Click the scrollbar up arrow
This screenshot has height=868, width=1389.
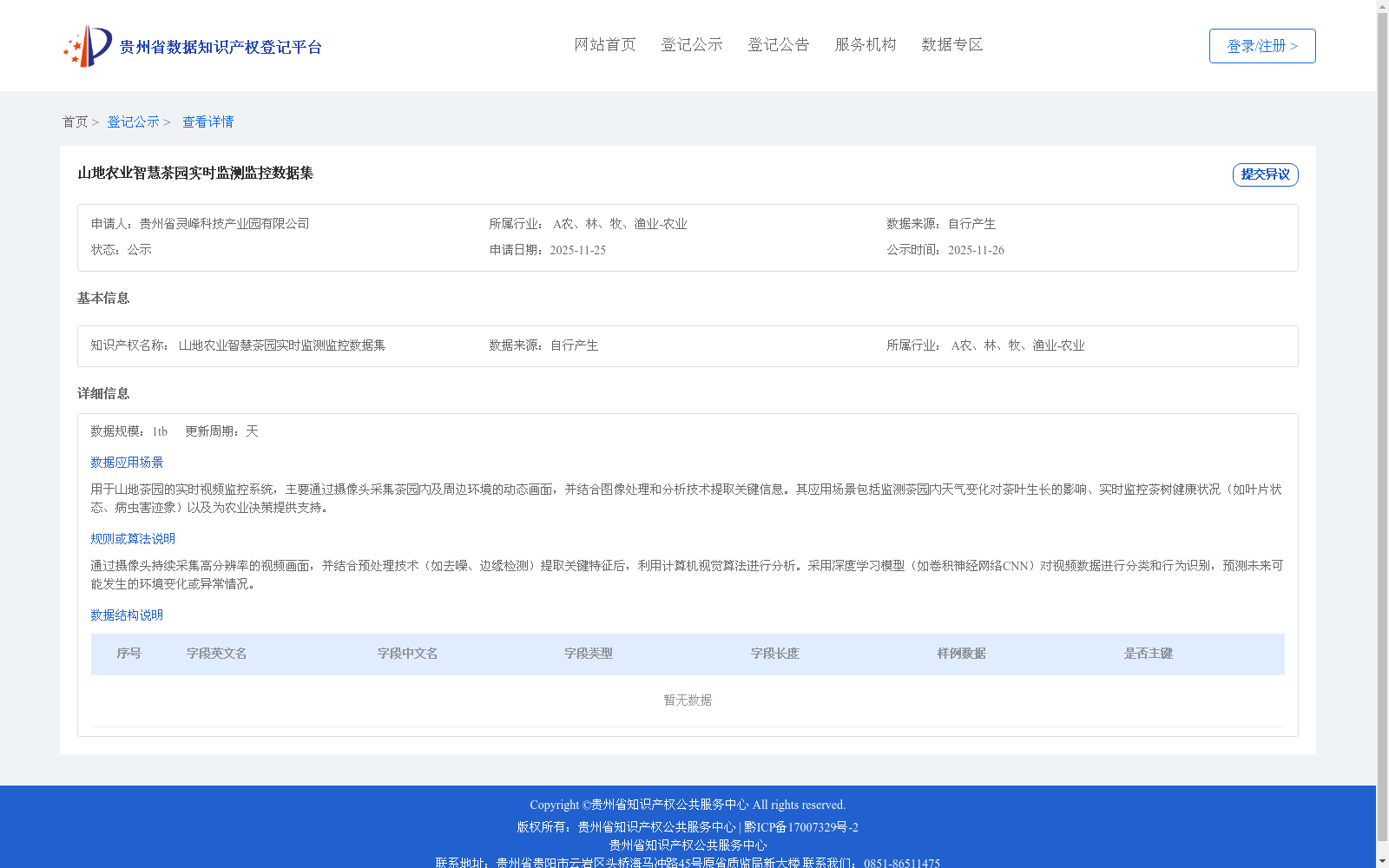[1382, 6]
